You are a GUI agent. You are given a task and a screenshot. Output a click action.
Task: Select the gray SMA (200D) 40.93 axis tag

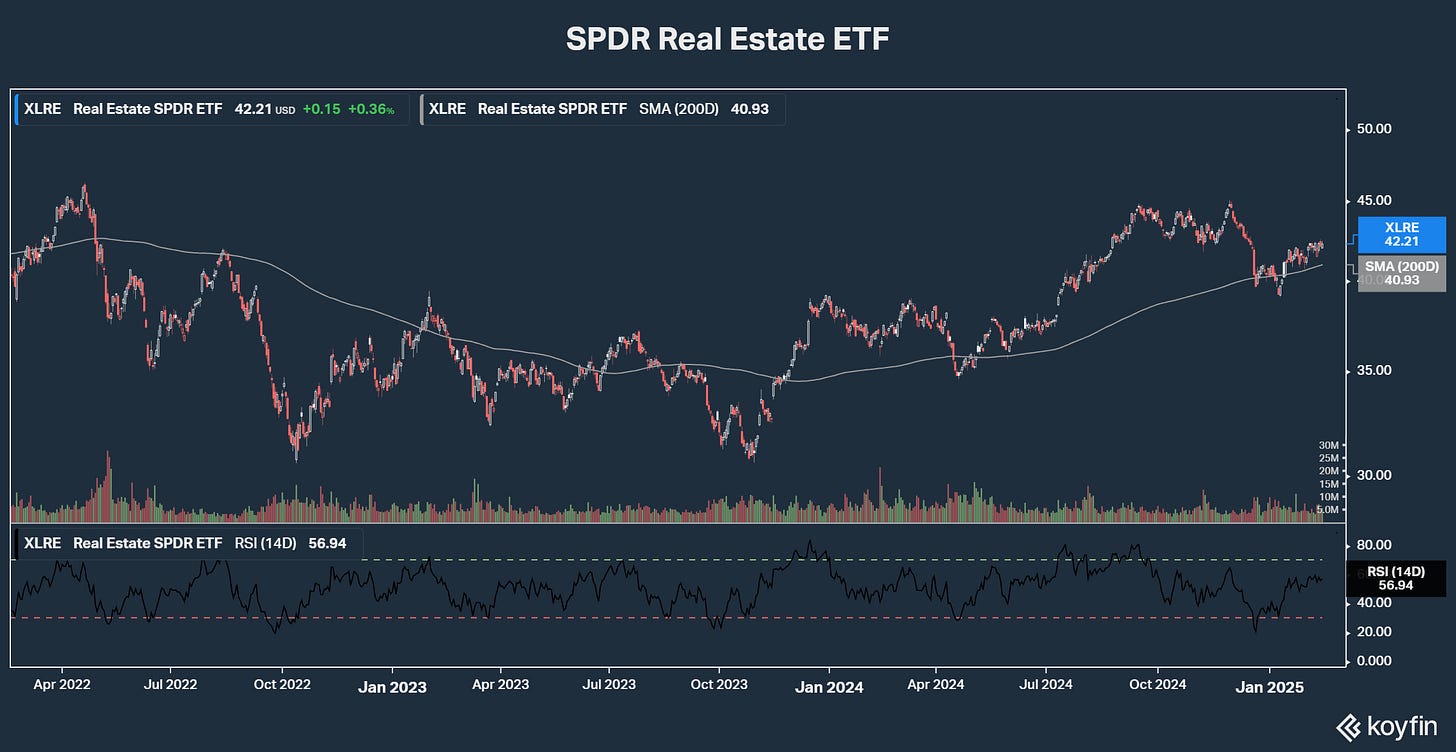1400,274
